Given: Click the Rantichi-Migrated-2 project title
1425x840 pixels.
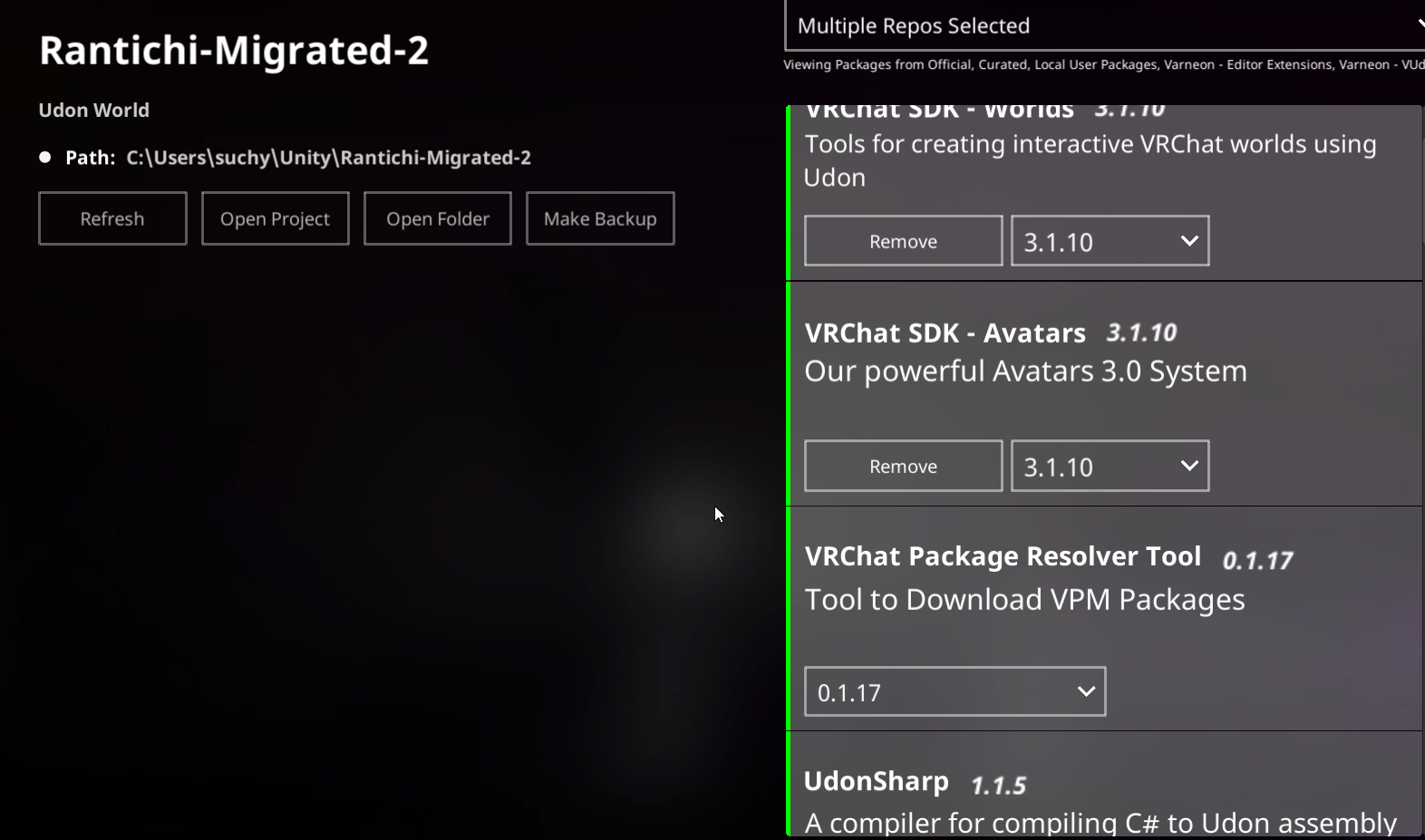Looking at the screenshot, I should click(233, 50).
